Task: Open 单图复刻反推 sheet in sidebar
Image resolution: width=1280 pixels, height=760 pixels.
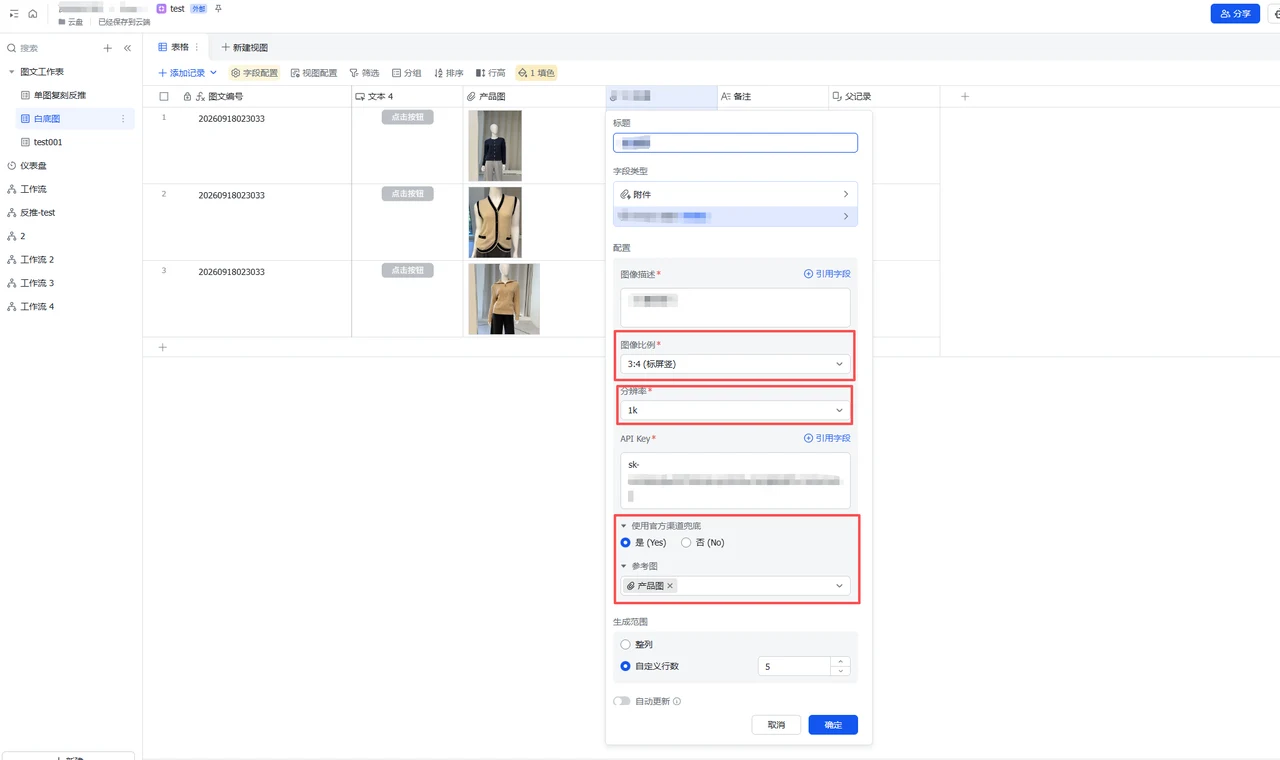Action: point(60,95)
